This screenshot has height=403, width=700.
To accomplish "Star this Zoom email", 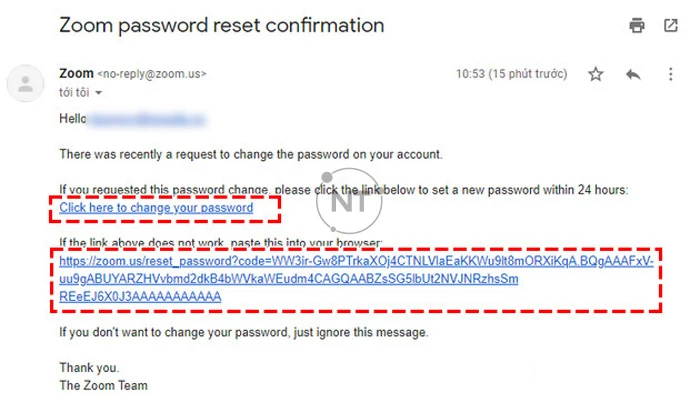I will [596, 74].
